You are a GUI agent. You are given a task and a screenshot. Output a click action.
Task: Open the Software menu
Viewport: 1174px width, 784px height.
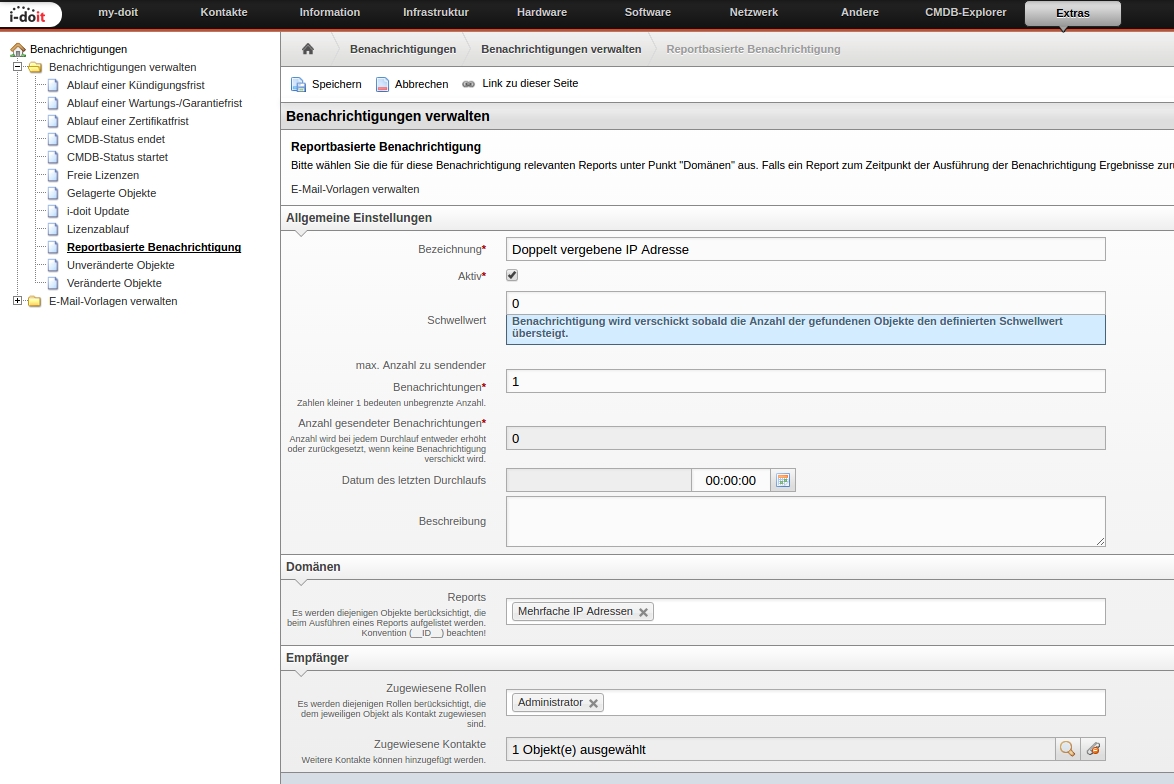(x=648, y=12)
